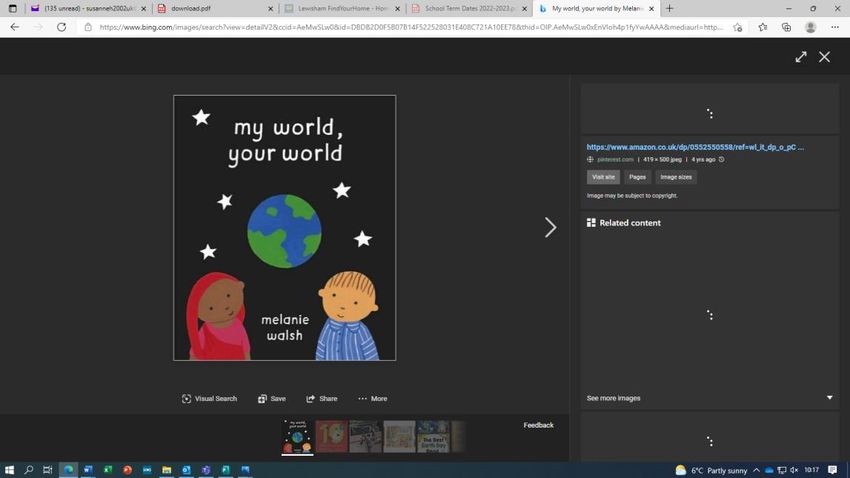
Task: Expand the See more images section
Action: coord(709,398)
